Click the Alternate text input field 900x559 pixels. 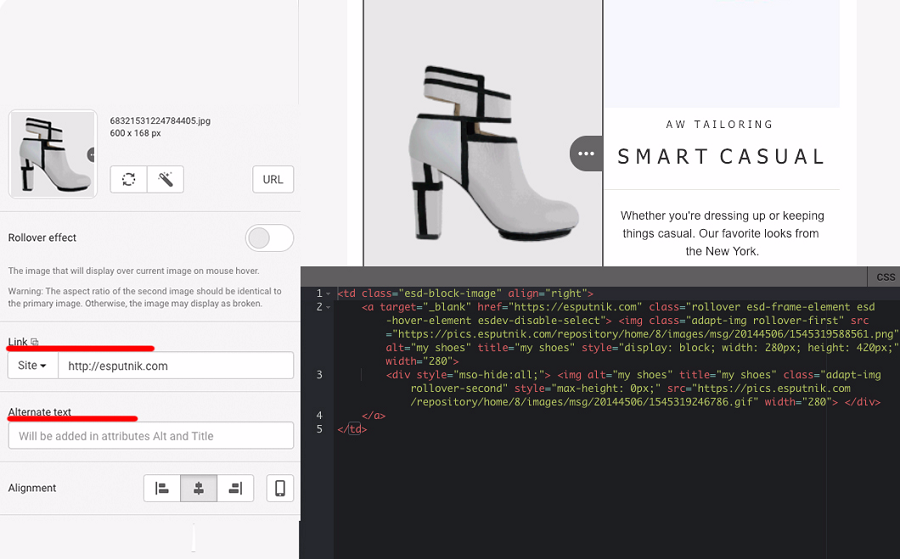pyautogui.click(x=151, y=436)
